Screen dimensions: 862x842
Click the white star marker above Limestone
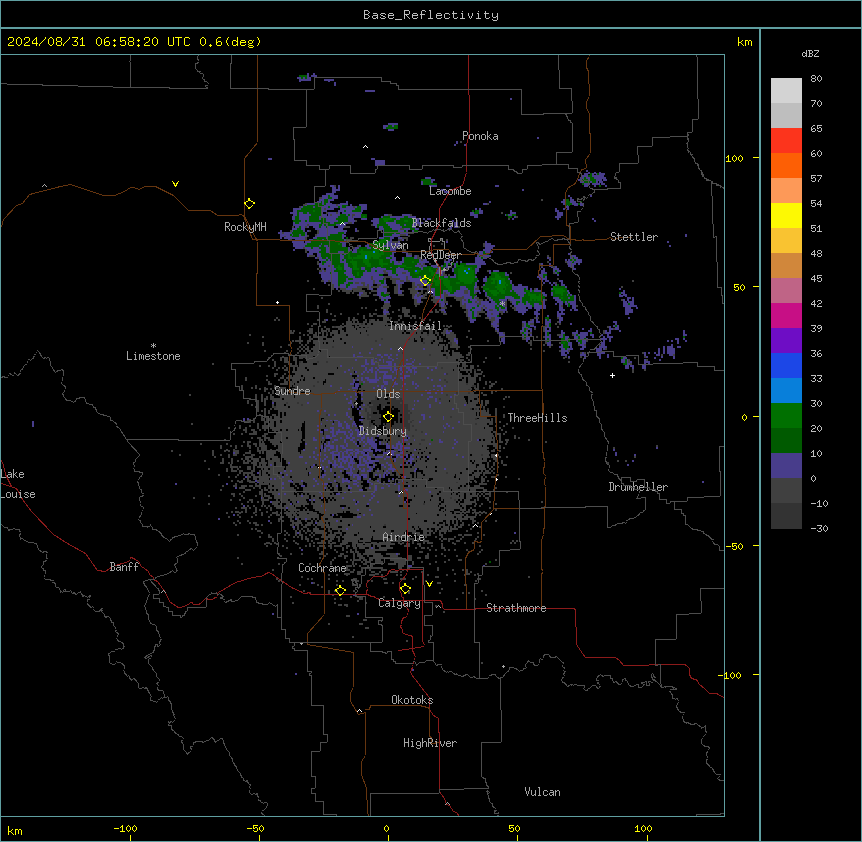[153, 345]
